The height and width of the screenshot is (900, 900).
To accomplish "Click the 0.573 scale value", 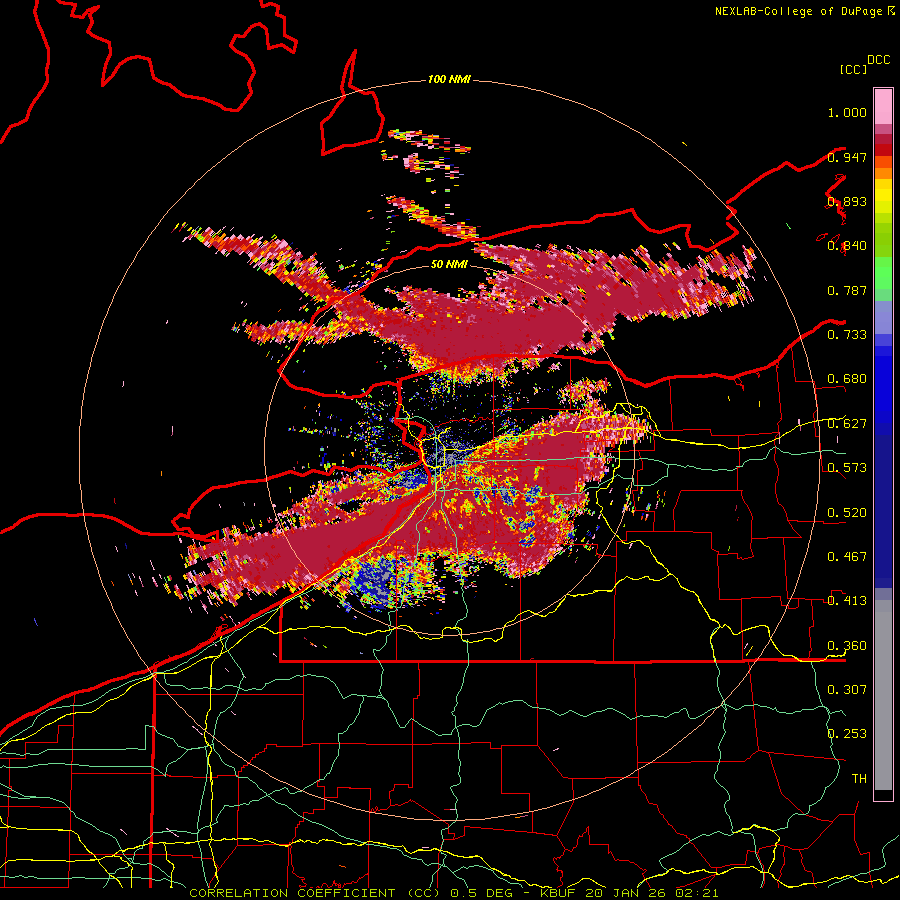I will click(847, 468).
